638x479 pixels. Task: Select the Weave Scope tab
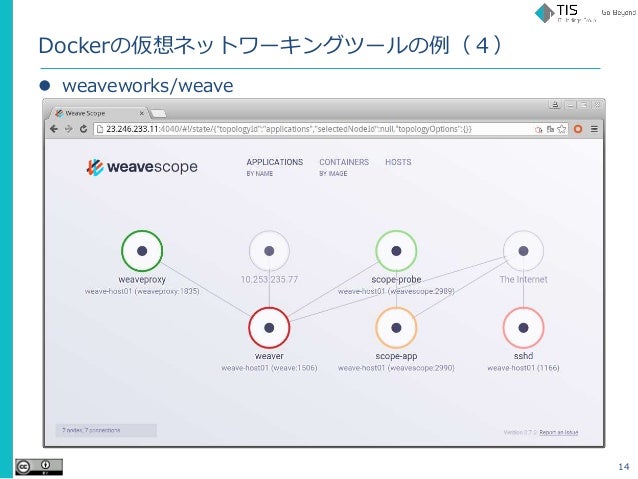click(x=96, y=113)
